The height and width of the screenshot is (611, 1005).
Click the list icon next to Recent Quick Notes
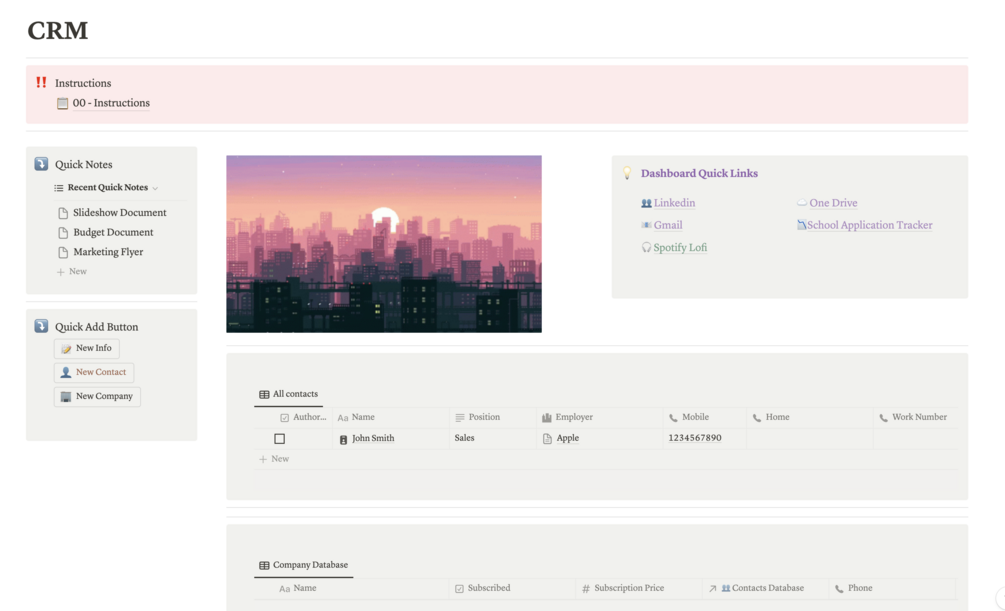pos(59,188)
